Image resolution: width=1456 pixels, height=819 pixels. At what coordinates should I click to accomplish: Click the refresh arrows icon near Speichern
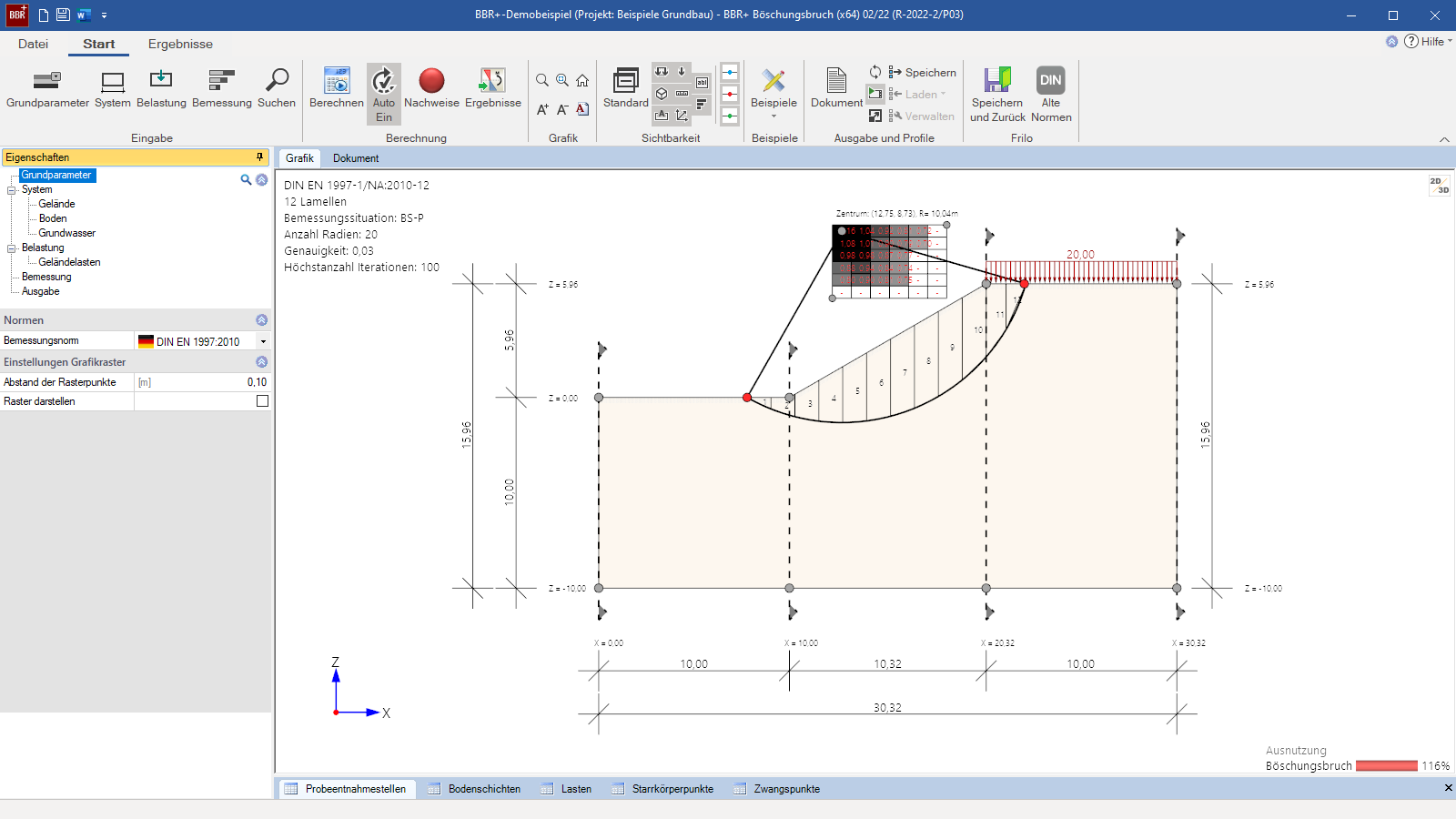point(875,72)
